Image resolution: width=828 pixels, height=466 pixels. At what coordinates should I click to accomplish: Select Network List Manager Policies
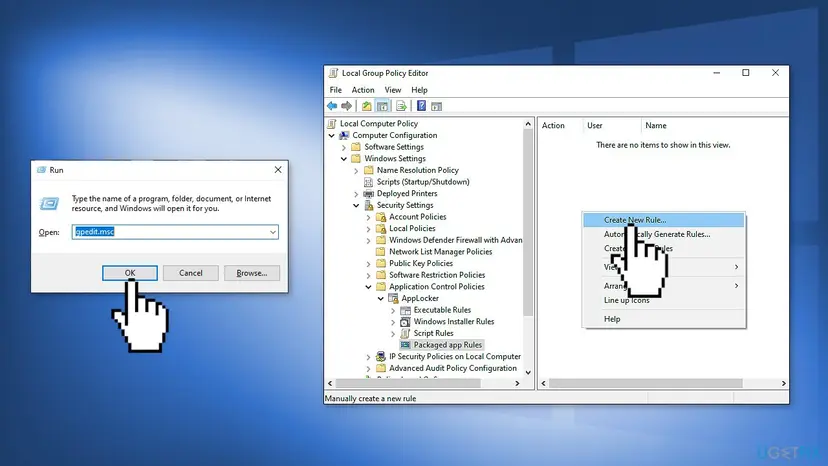coord(440,251)
